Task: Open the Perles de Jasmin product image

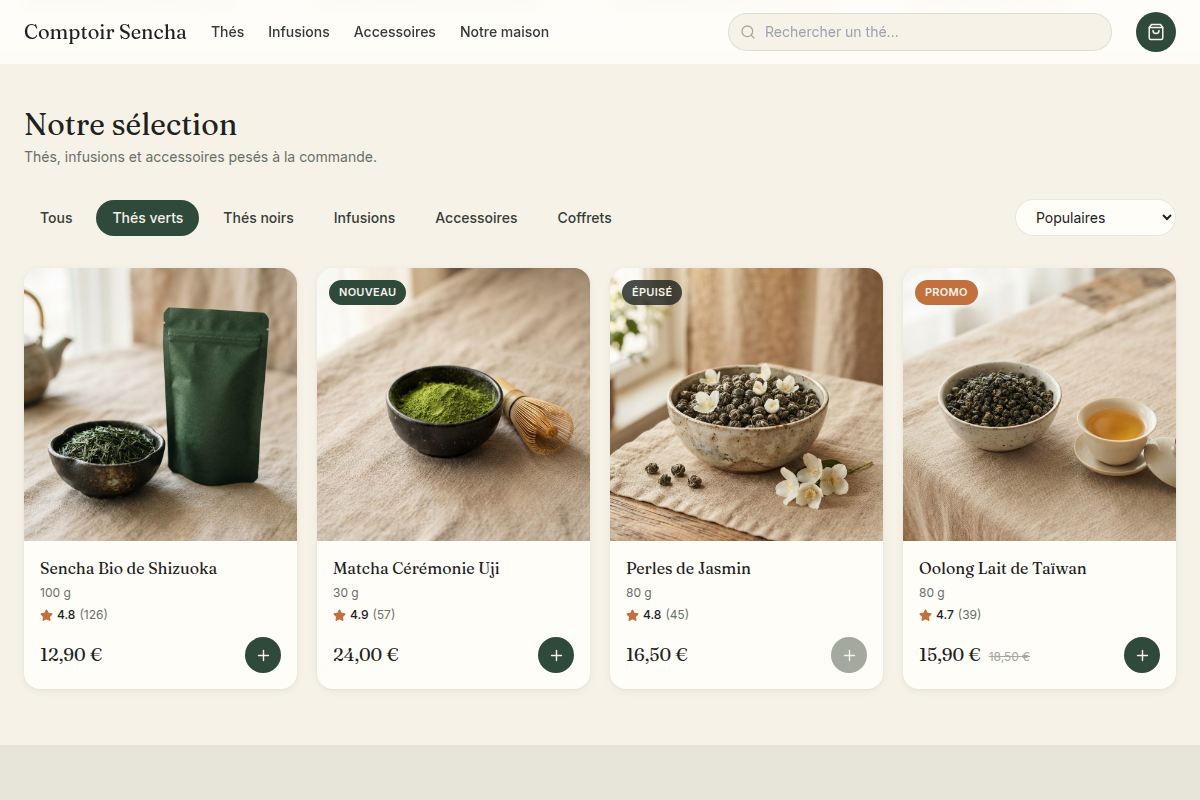Action: (x=746, y=404)
